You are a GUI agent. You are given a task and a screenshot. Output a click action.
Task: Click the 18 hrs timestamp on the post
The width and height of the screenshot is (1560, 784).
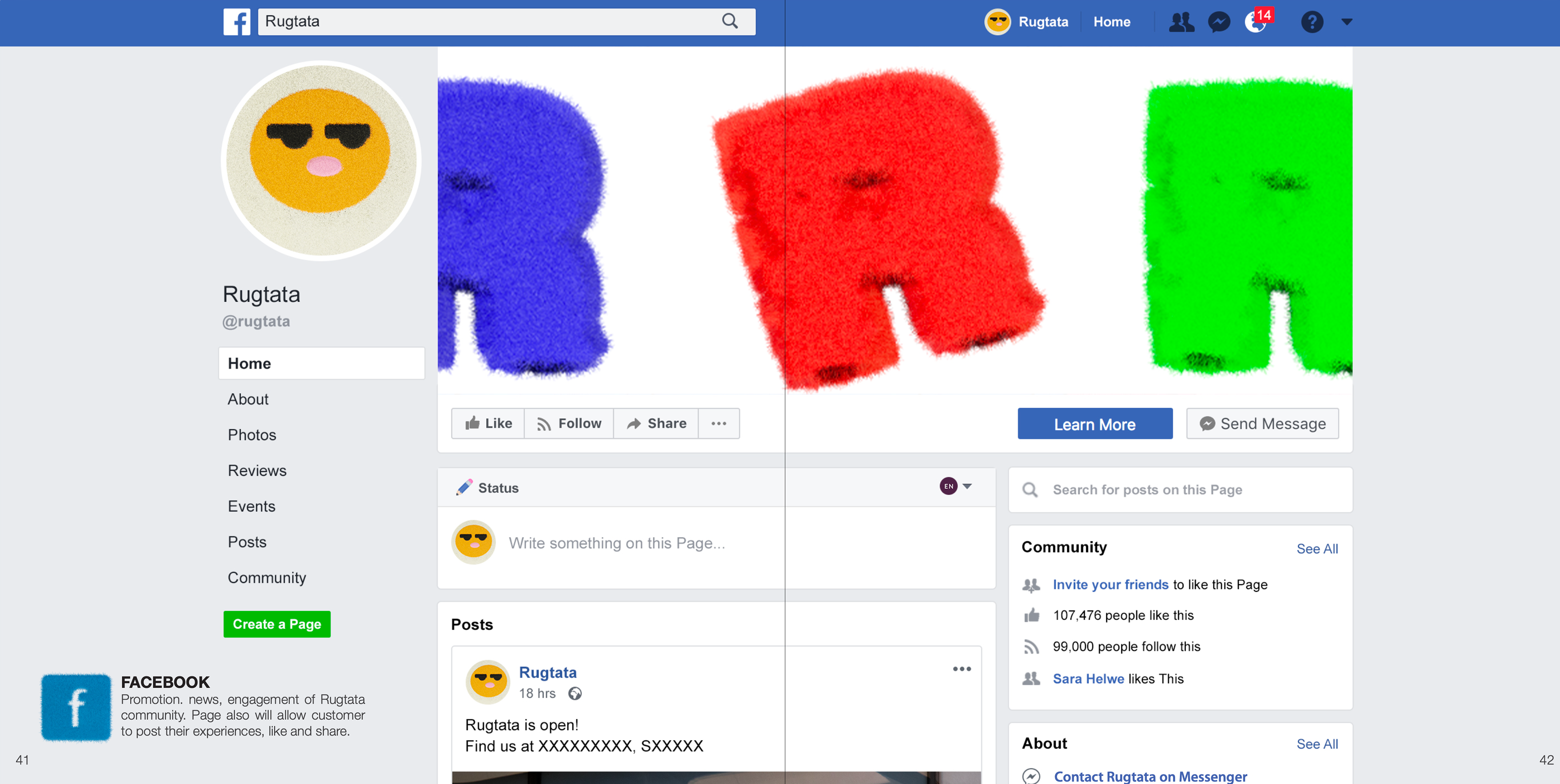click(537, 693)
